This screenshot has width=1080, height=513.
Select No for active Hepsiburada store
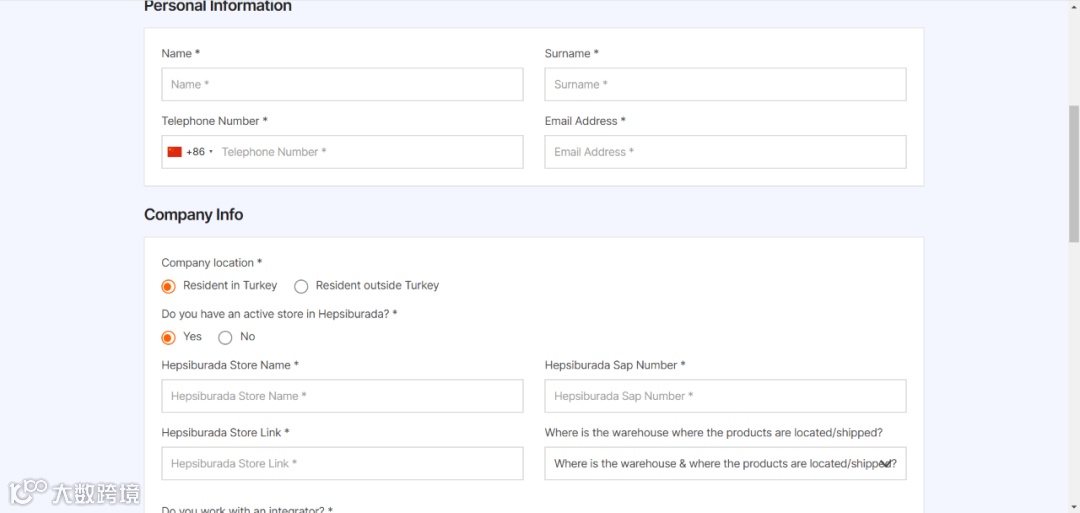pos(225,337)
